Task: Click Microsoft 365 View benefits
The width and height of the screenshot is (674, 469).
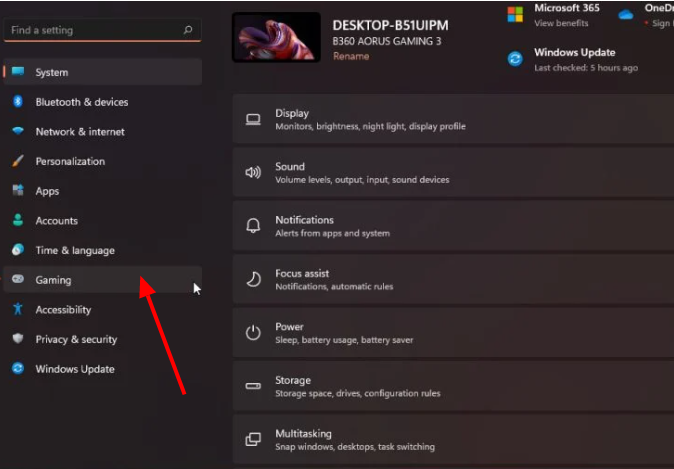Action: point(561,23)
